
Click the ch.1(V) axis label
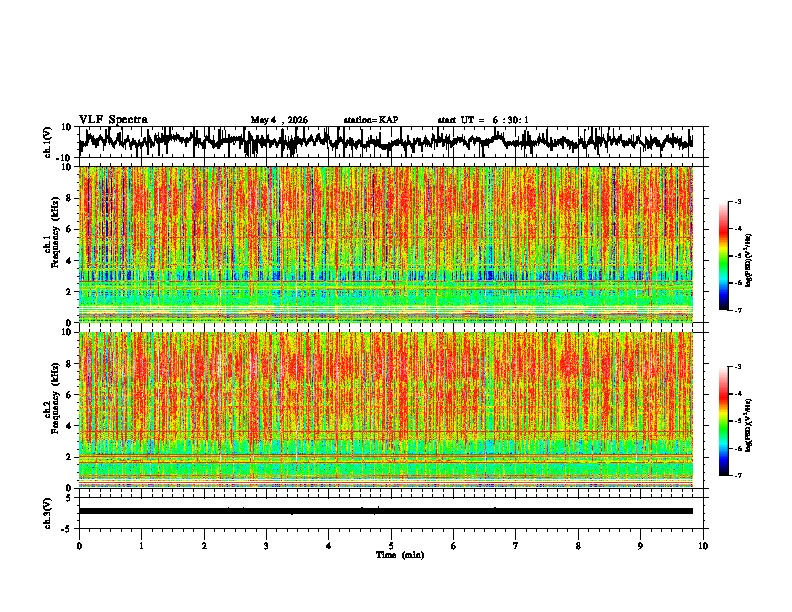click(48, 142)
